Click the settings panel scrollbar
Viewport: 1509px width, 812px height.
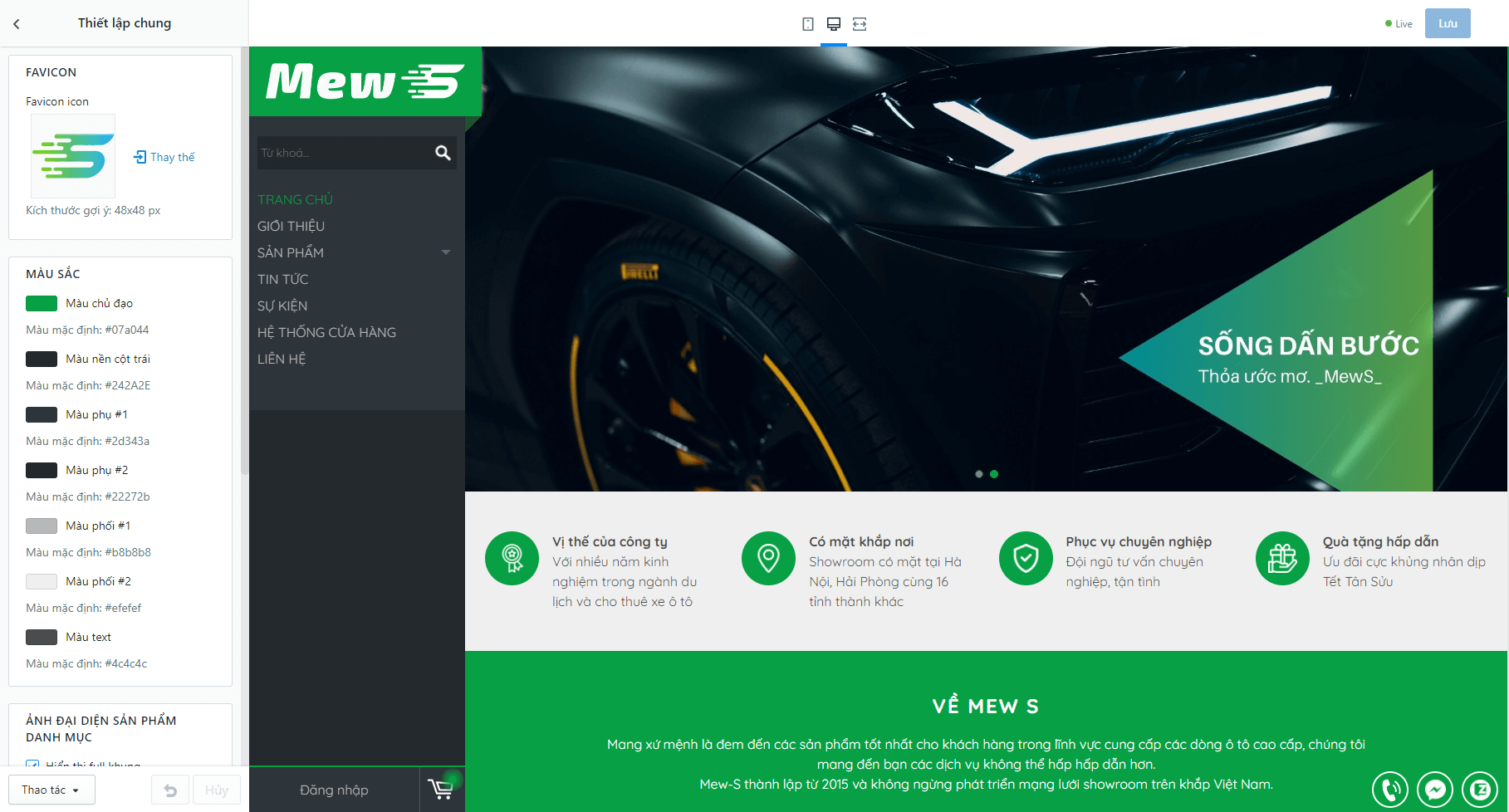coord(244,261)
